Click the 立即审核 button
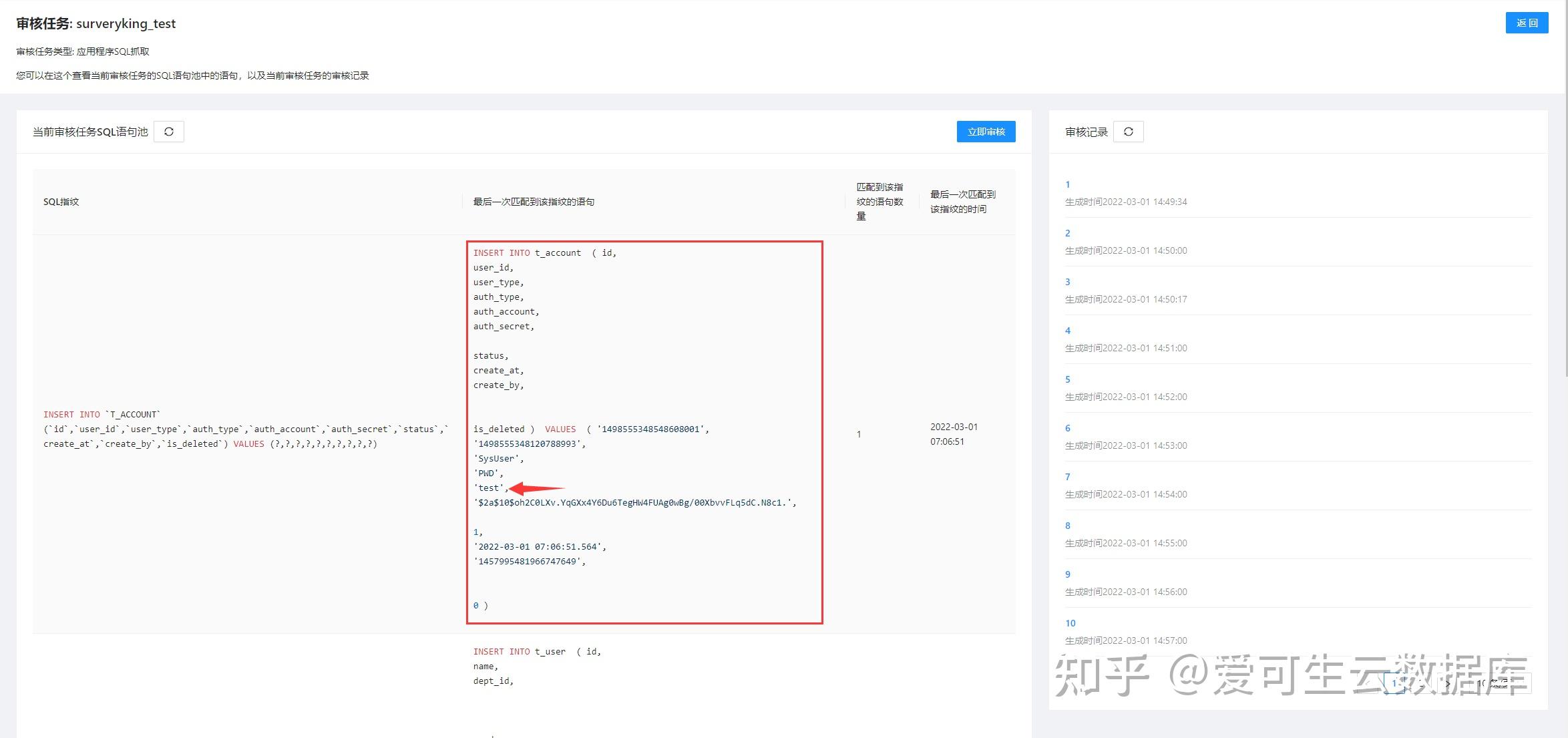The image size is (1568, 738). [986, 131]
